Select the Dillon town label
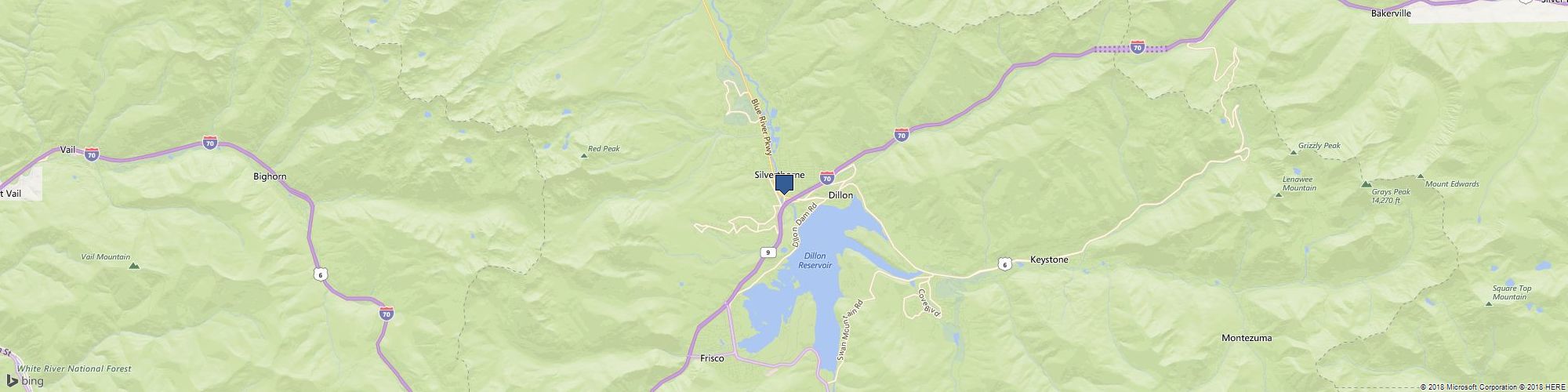This screenshot has height=392, width=1568. (840, 194)
